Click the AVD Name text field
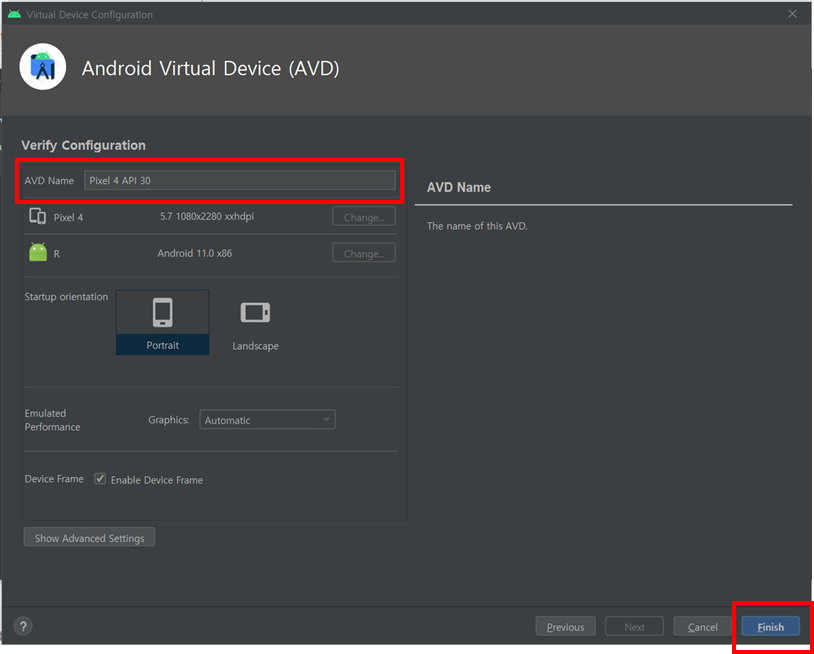Screen dimensions: 814x654 click(240, 180)
